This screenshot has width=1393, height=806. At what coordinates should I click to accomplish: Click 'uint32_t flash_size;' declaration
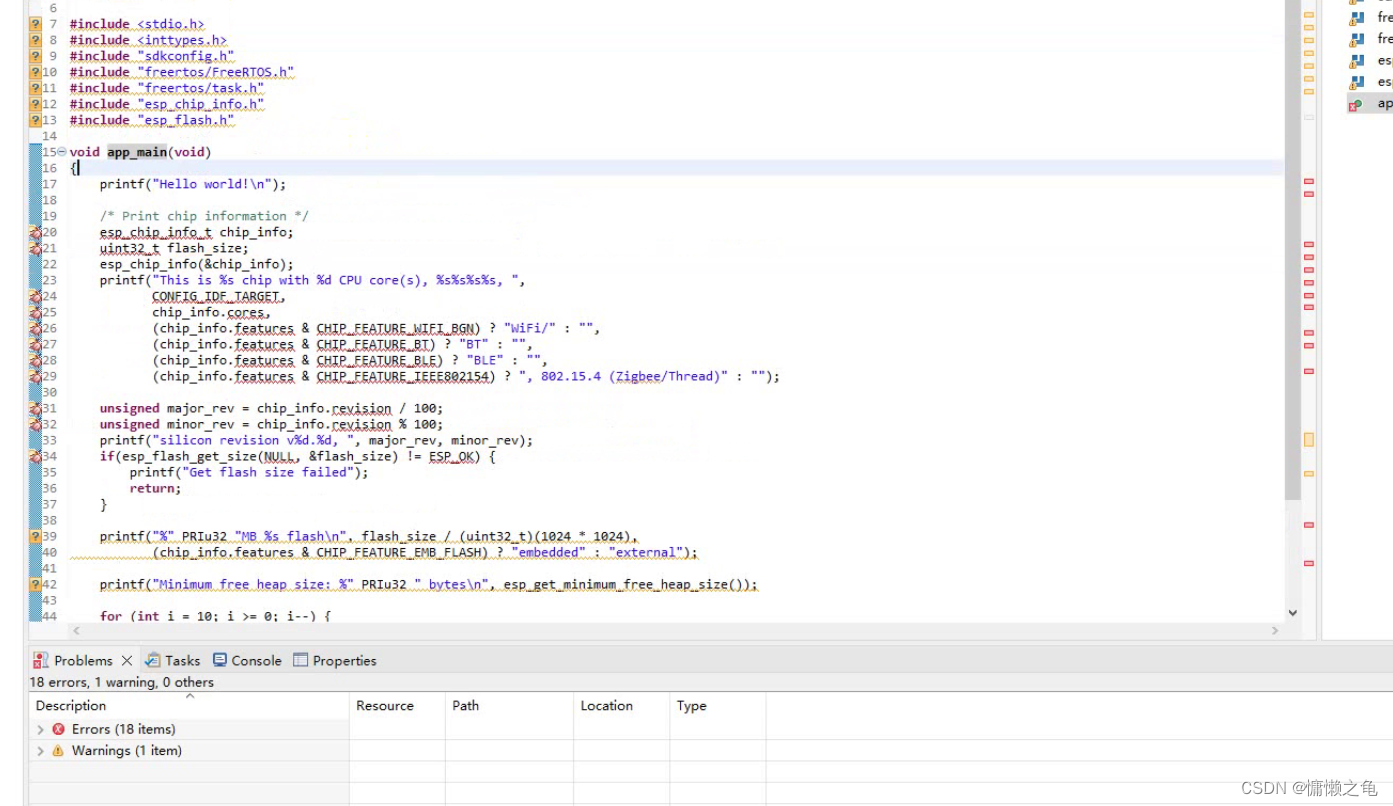[174, 248]
